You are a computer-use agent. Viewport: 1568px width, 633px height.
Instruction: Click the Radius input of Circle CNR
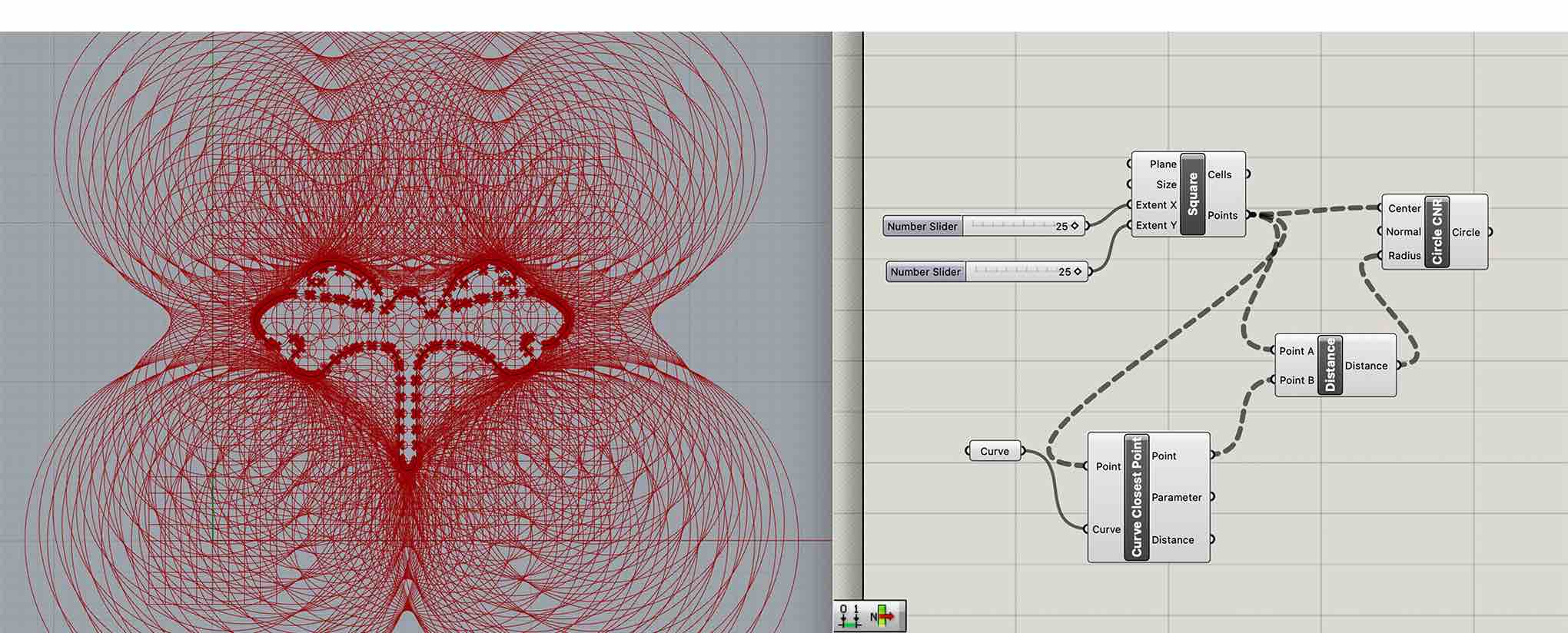(x=1404, y=255)
